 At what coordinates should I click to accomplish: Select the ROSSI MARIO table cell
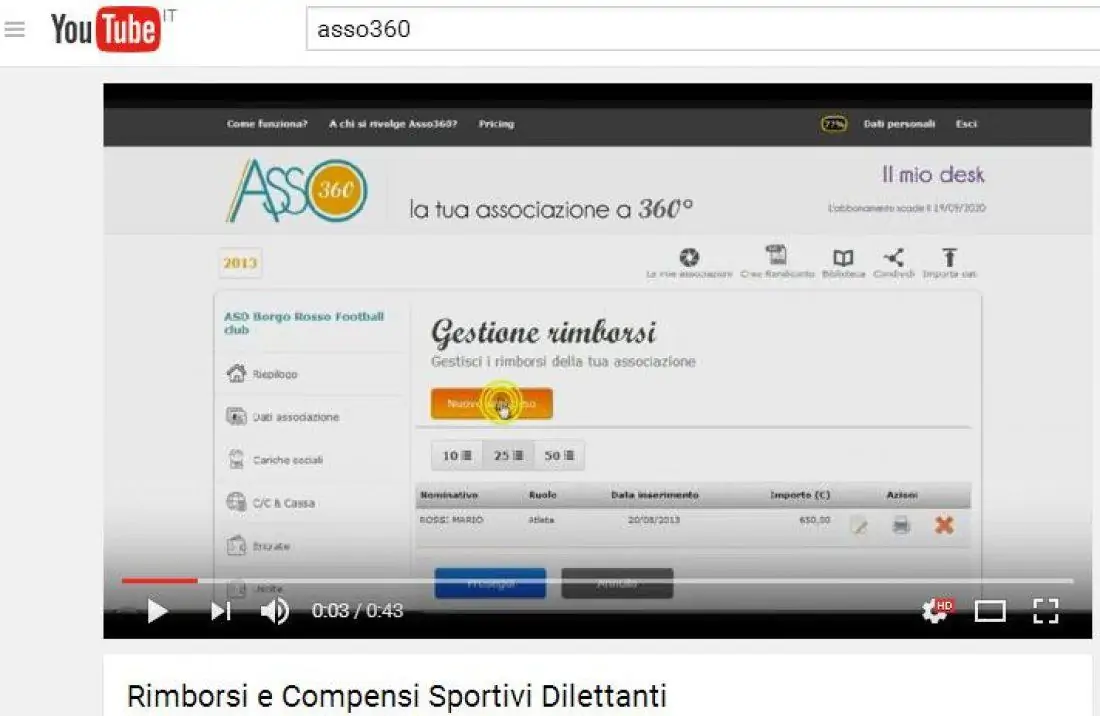tap(451, 520)
